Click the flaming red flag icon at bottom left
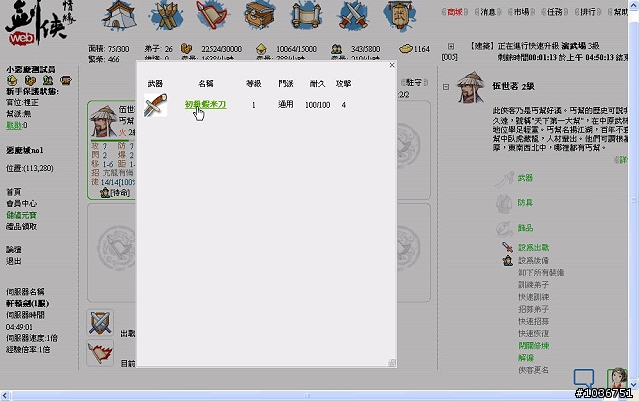This screenshot has width=639, height=401. click(x=100, y=353)
